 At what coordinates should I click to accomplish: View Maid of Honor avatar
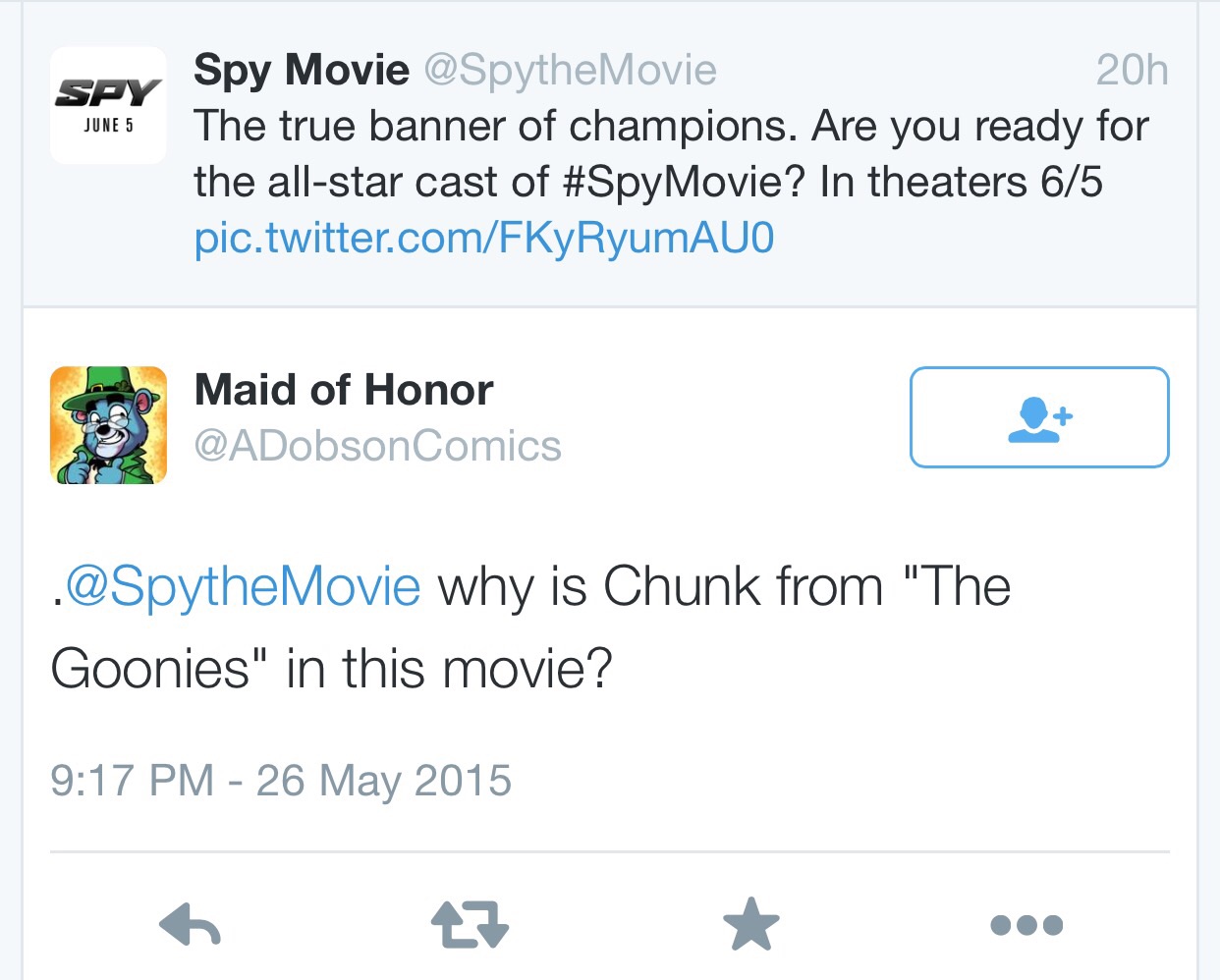[x=108, y=425]
